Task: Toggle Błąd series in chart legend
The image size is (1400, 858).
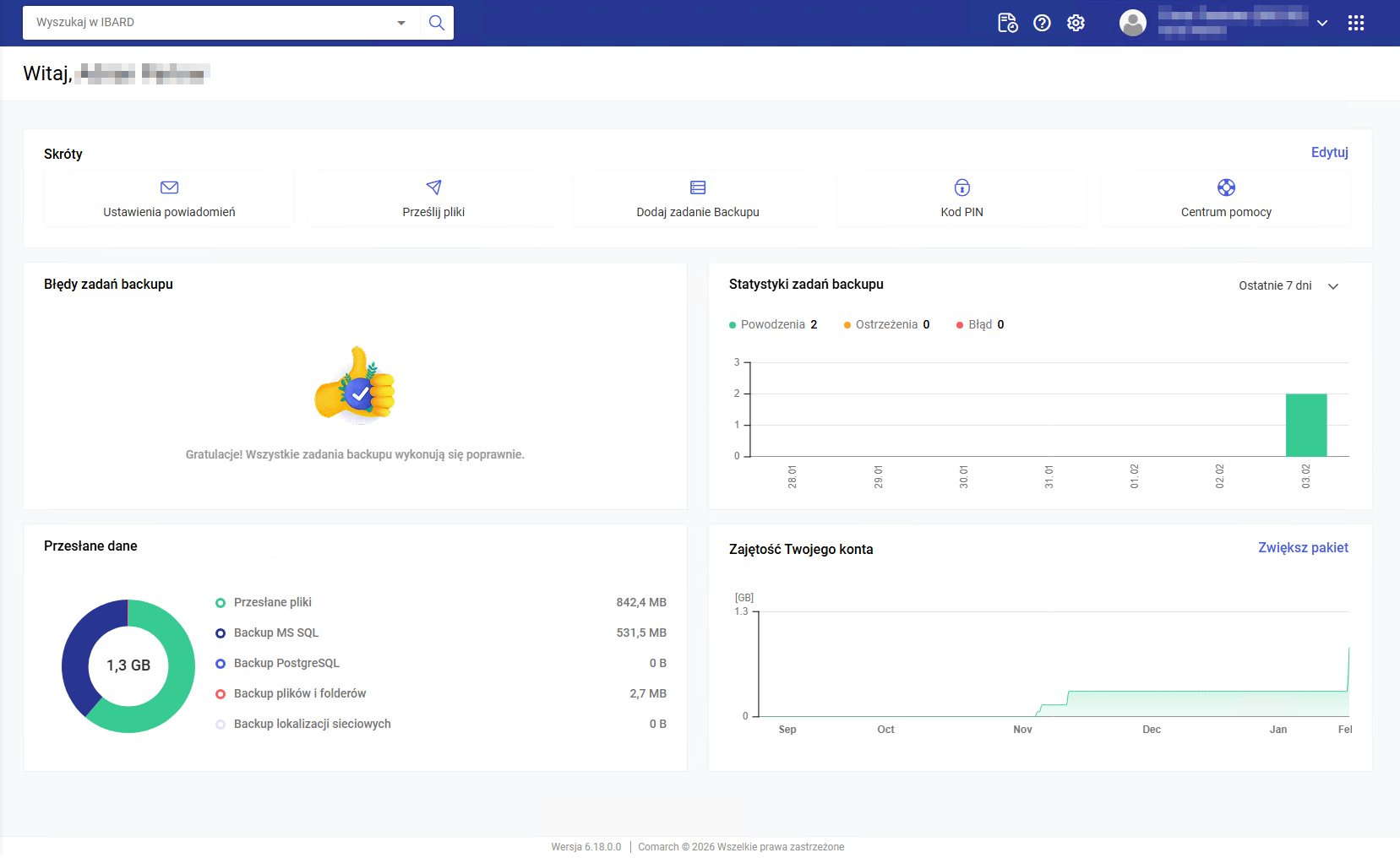Action: tap(979, 324)
